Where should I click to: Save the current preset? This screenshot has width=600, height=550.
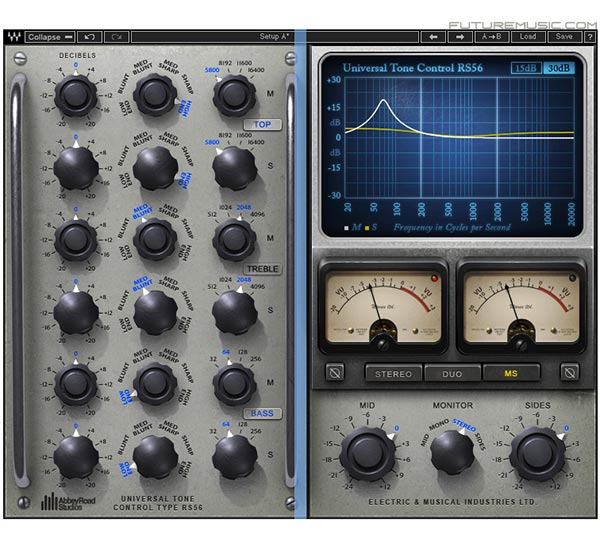tap(564, 37)
